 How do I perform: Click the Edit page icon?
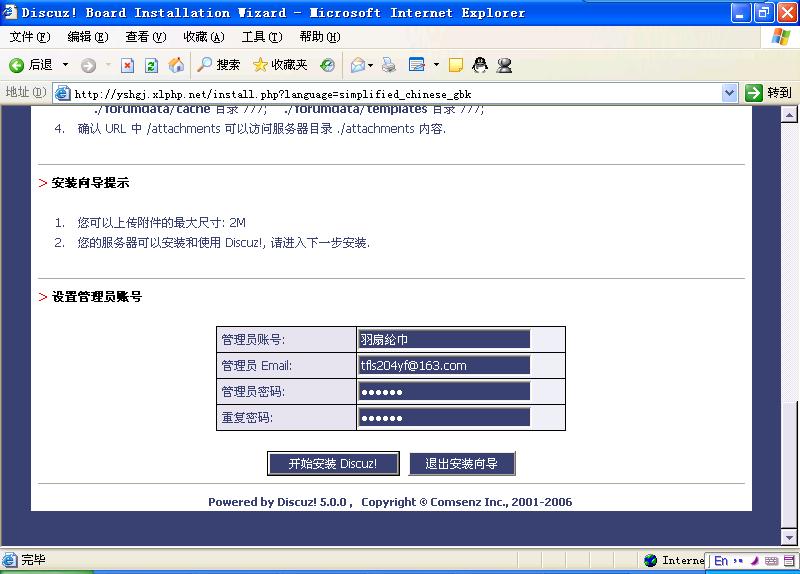(417, 65)
